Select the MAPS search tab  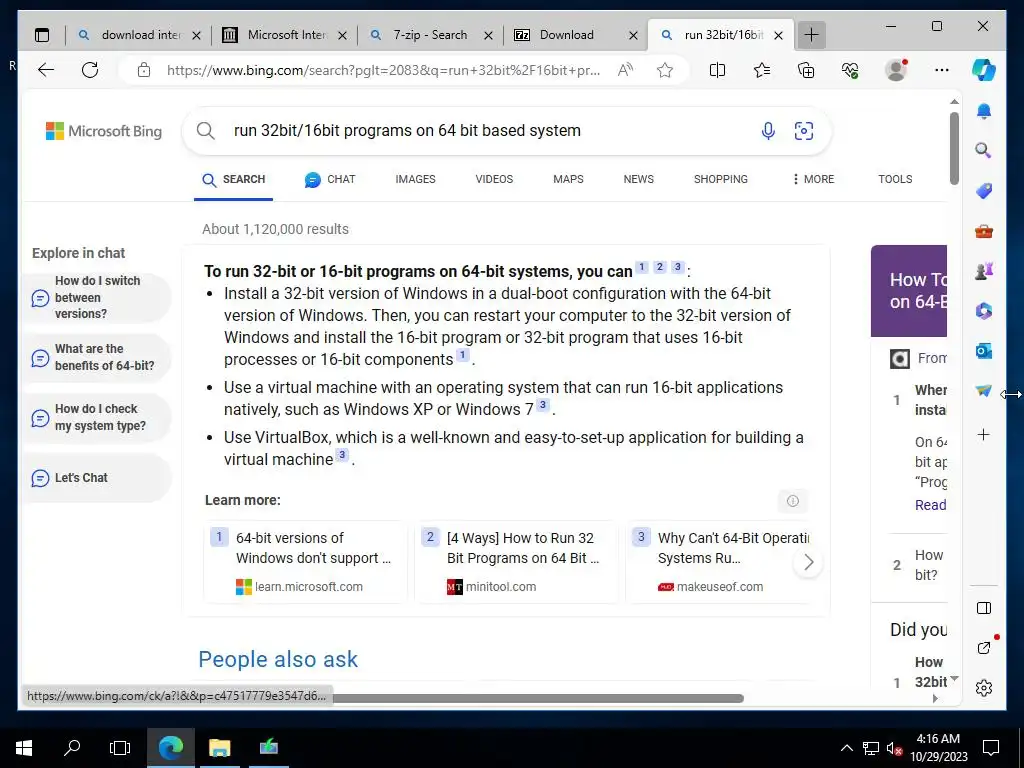568,179
